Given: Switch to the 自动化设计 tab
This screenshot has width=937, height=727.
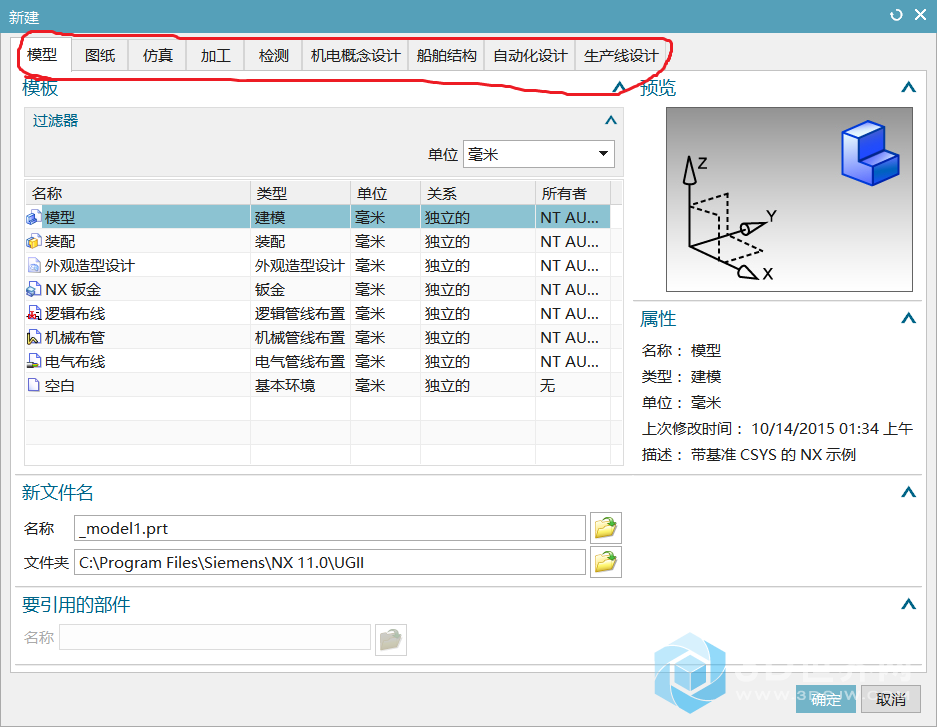Looking at the screenshot, I should pos(530,56).
